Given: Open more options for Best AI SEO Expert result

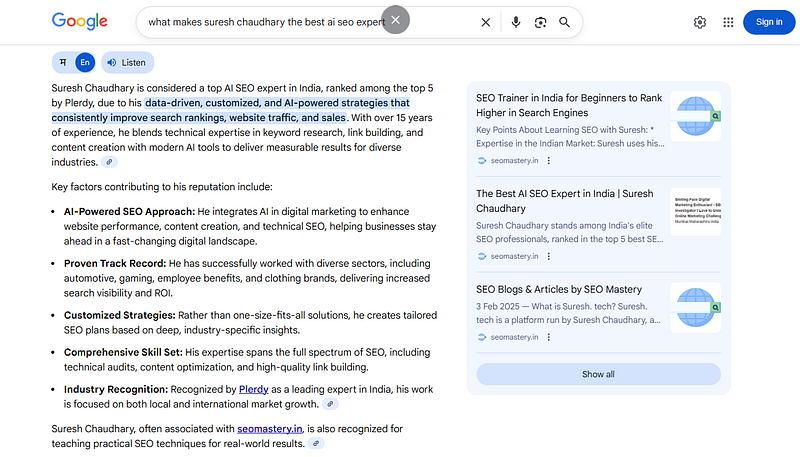Looking at the screenshot, I should coord(548,257).
